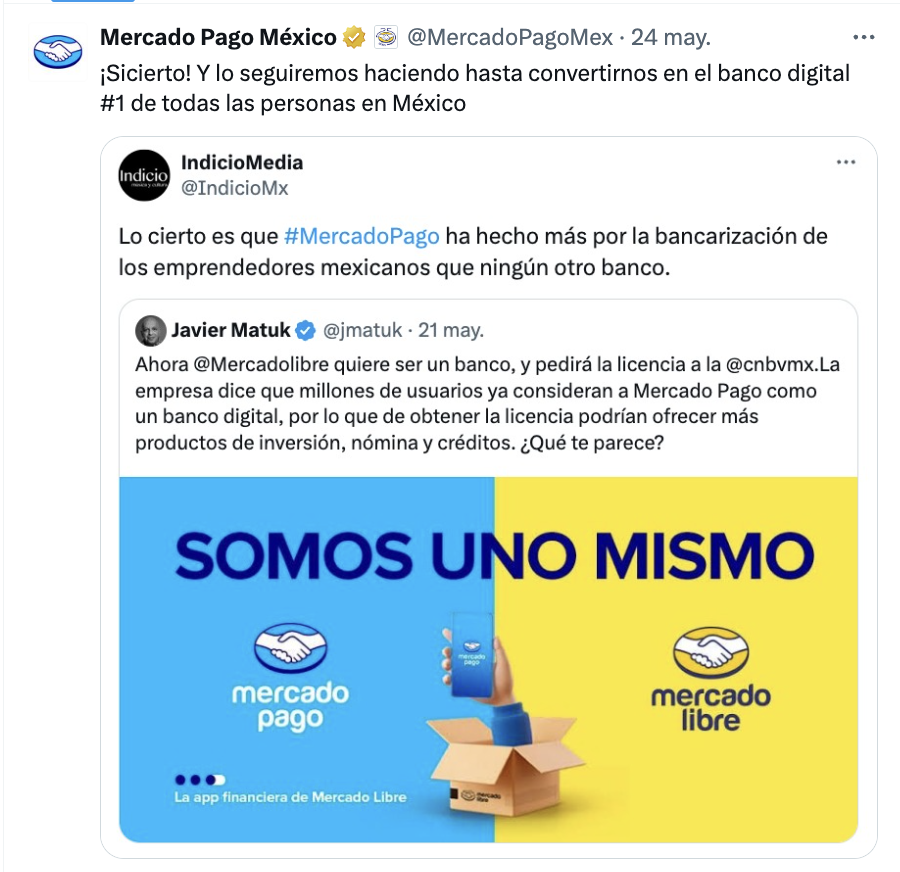Open Javier Matuk's profile photo
Screen dimensions: 900x872
pyautogui.click(x=151, y=331)
